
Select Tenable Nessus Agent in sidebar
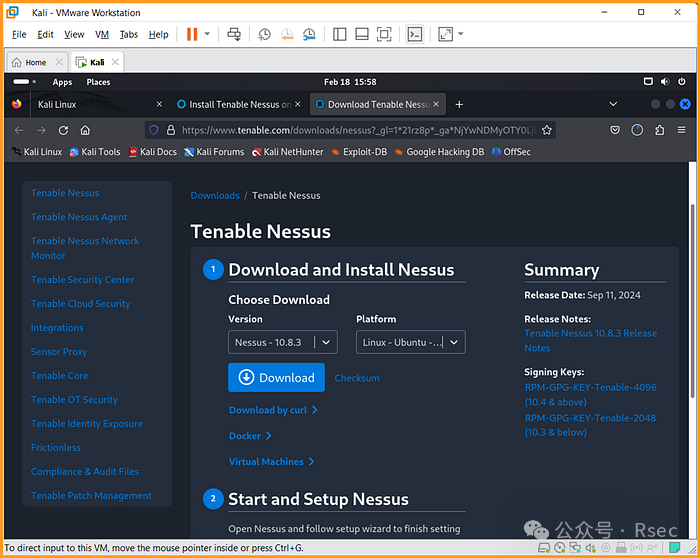tap(79, 217)
